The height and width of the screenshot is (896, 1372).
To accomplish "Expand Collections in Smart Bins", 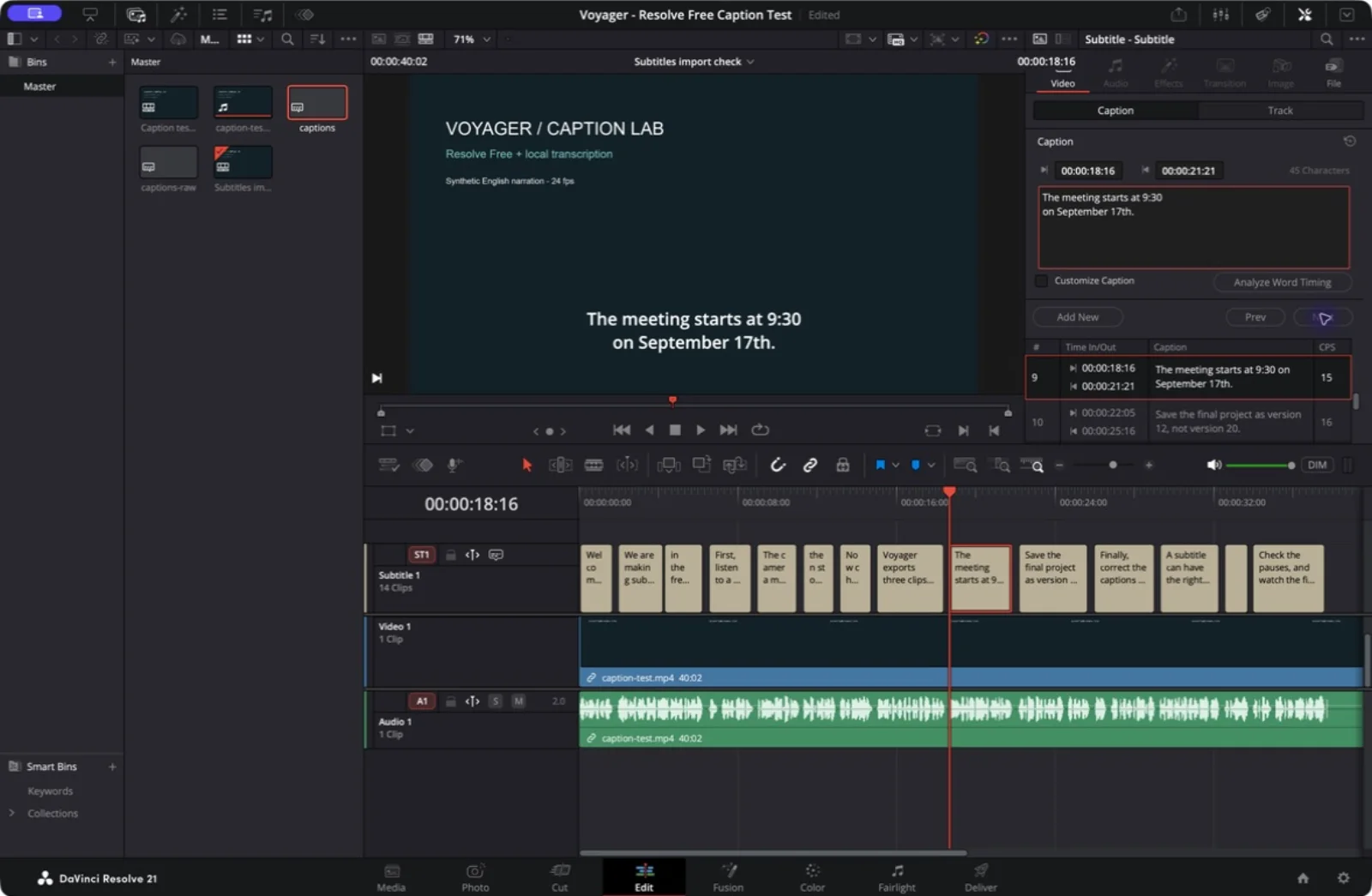I will click(x=12, y=813).
